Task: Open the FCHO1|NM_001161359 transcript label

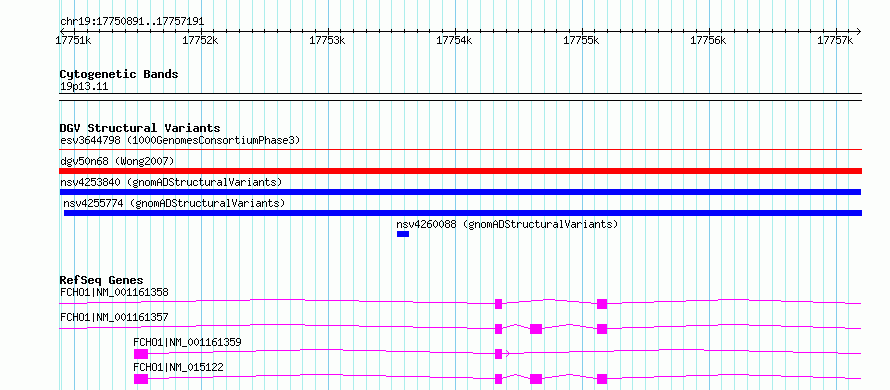Action: coord(187,342)
